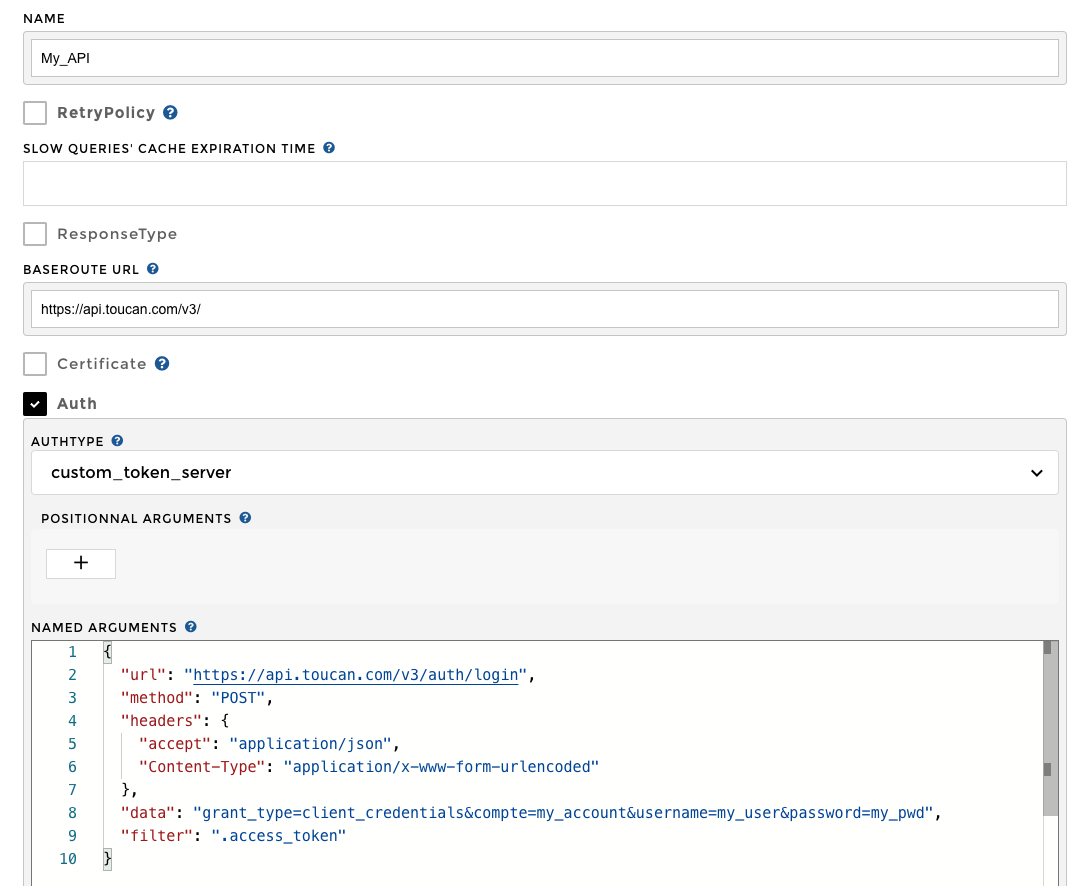Click the AuthType dropdown chevron arrow
This screenshot has height=886, width=1086.
pyautogui.click(x=1036, y=473)
